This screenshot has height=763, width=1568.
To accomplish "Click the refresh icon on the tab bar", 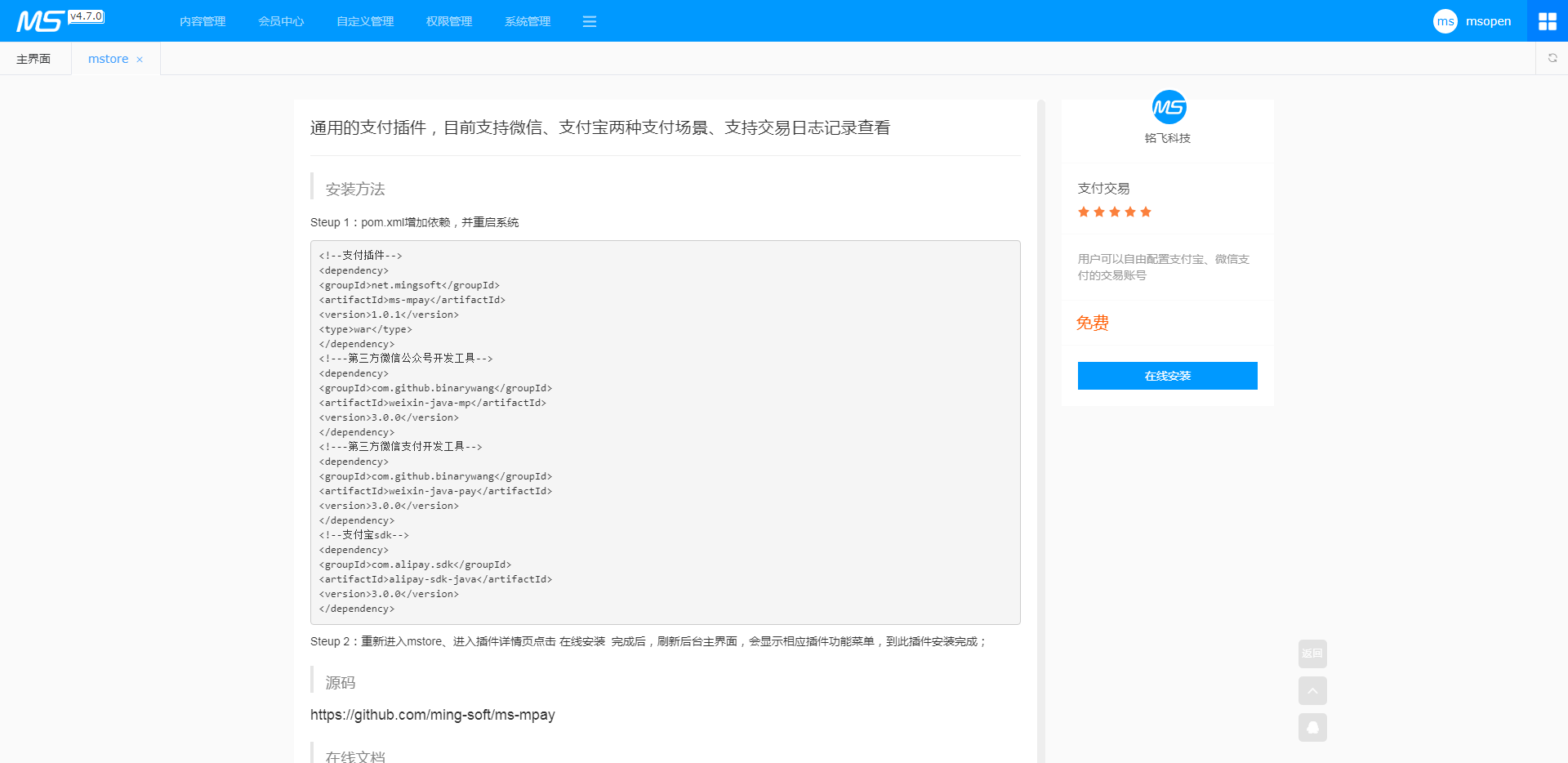I will click(1552, 58).
